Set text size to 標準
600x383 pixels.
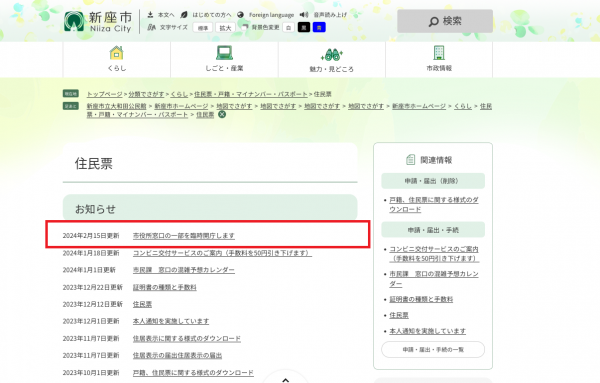203,28
